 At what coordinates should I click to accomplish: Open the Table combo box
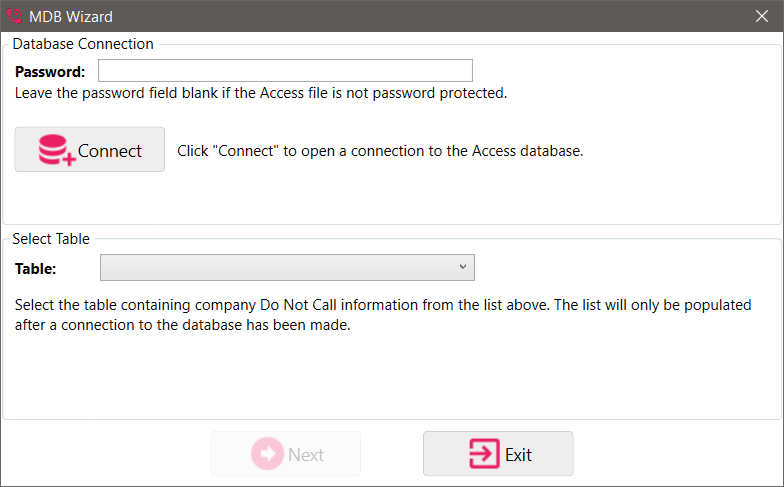click(287, 268)
